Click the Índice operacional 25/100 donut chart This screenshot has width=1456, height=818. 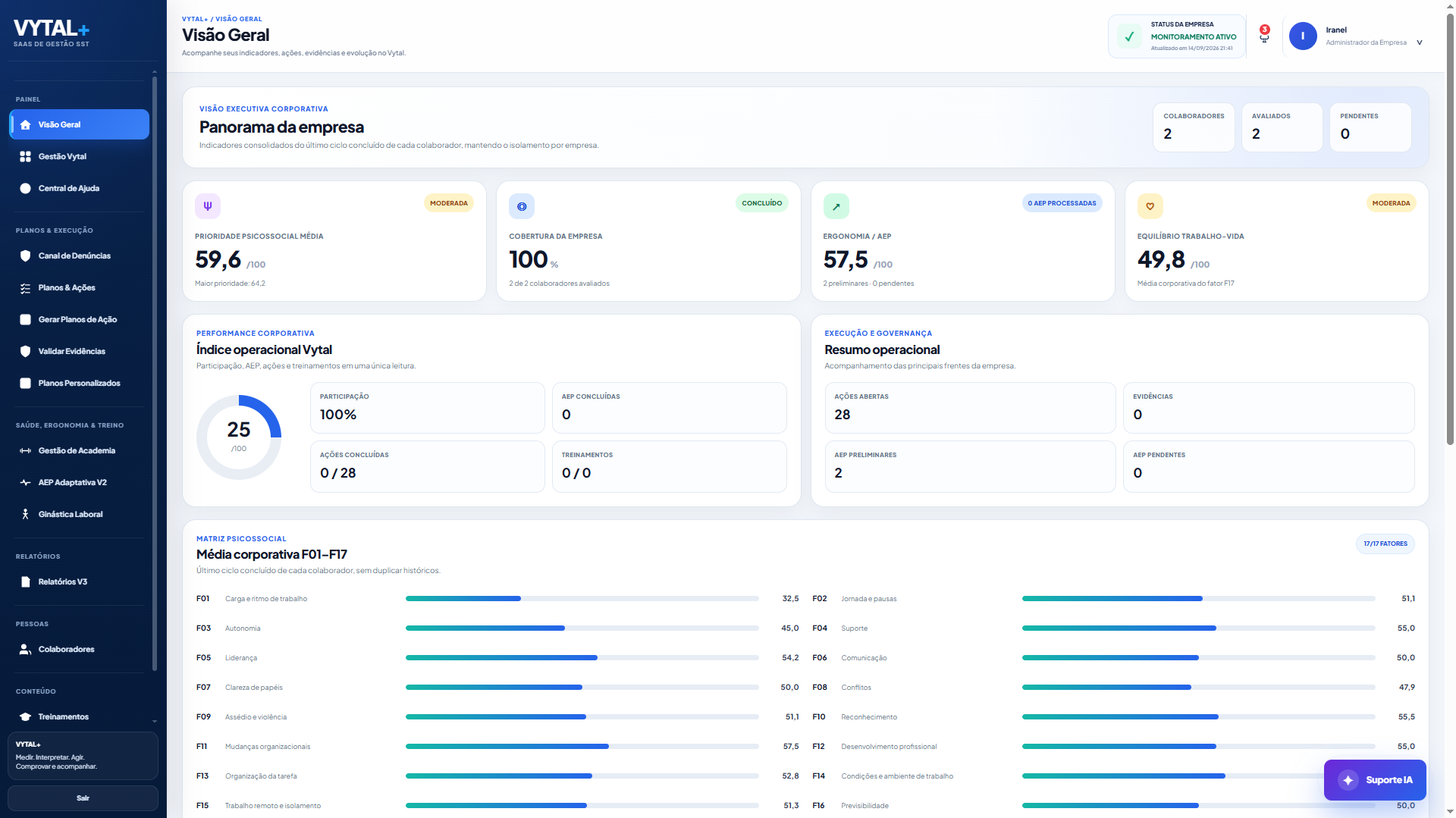coord(239,437)
